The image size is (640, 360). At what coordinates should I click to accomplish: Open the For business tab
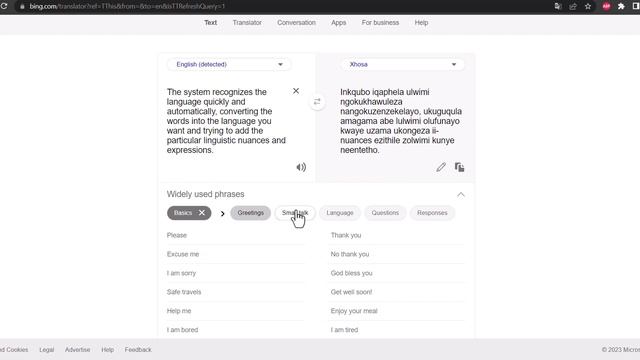coord(380,23)
